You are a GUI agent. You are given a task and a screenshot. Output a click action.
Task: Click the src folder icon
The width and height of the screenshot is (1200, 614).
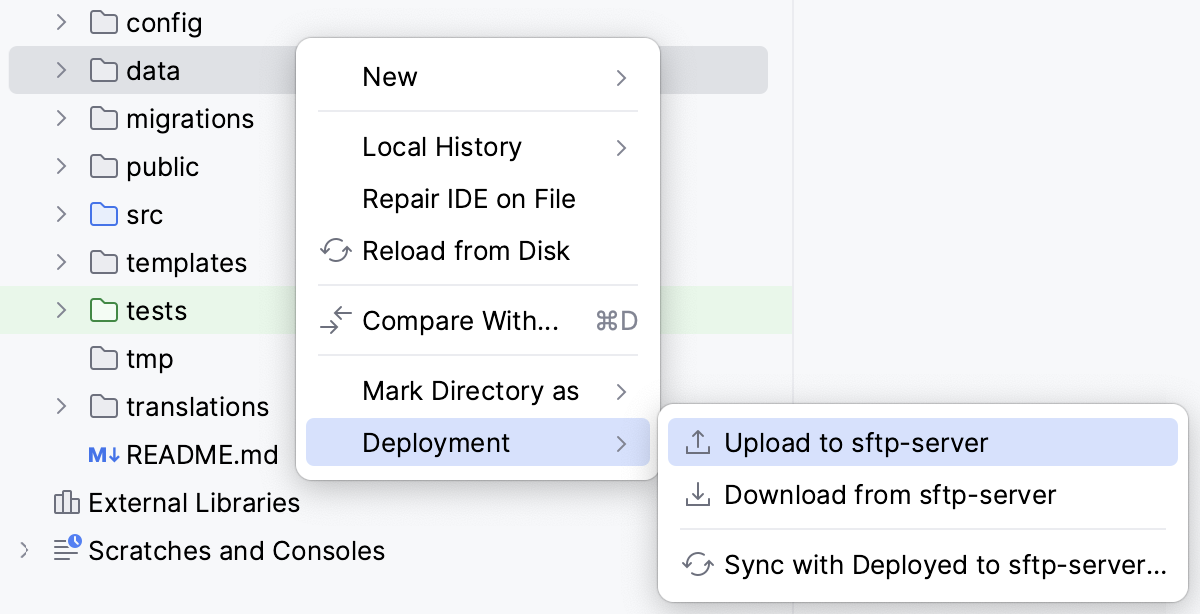coord(103,214)
